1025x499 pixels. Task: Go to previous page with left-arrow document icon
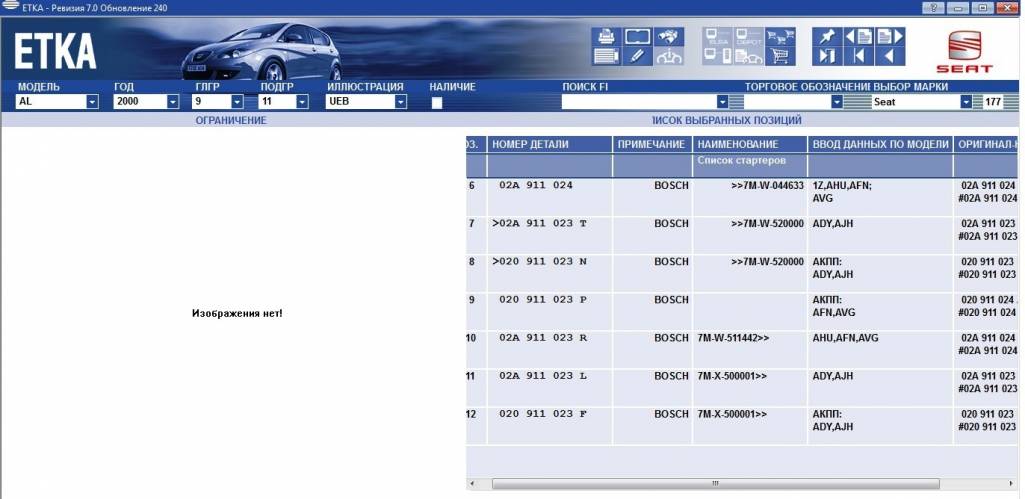pyautogui.click(x=857, y=36)
